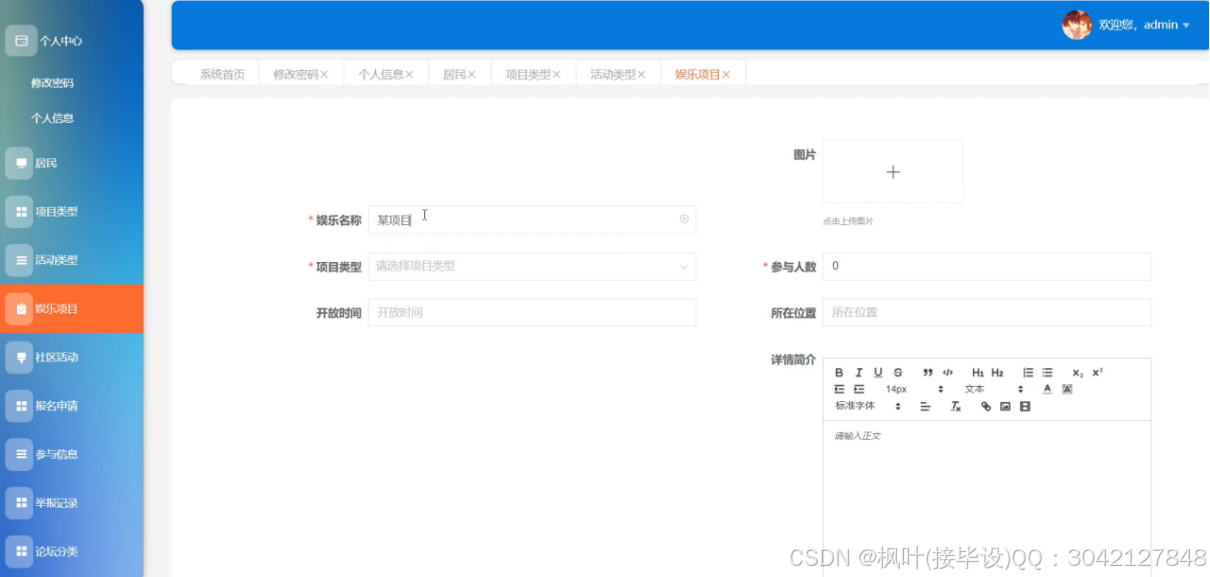Screen dimensions: 1210x577
Task: Insert a blockquote in the editor
Action: pos(928,372)
